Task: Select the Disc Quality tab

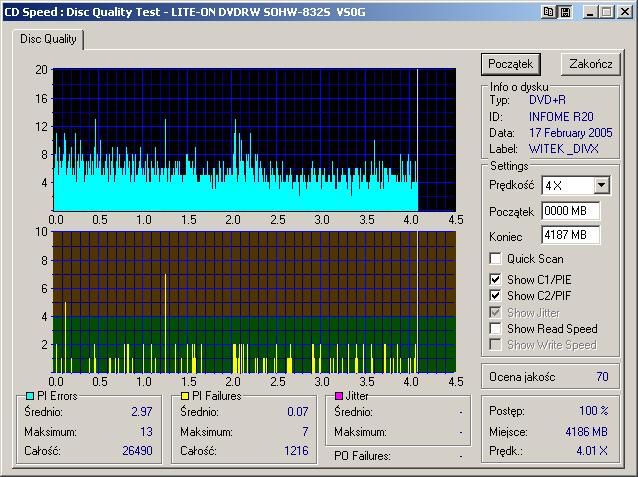Action: coord(48,39)
